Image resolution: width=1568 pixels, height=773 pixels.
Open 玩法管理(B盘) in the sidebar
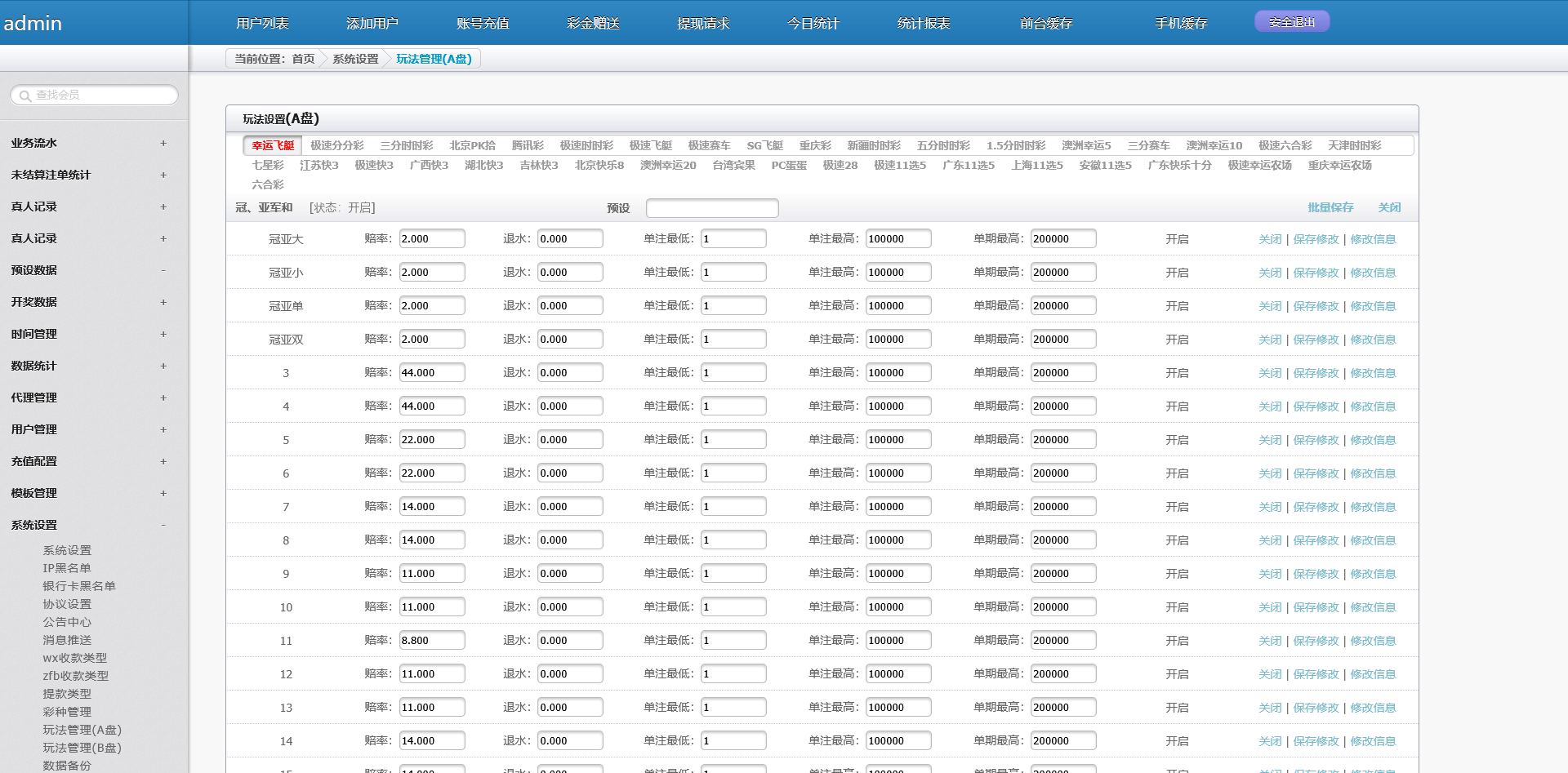[82, 748]
